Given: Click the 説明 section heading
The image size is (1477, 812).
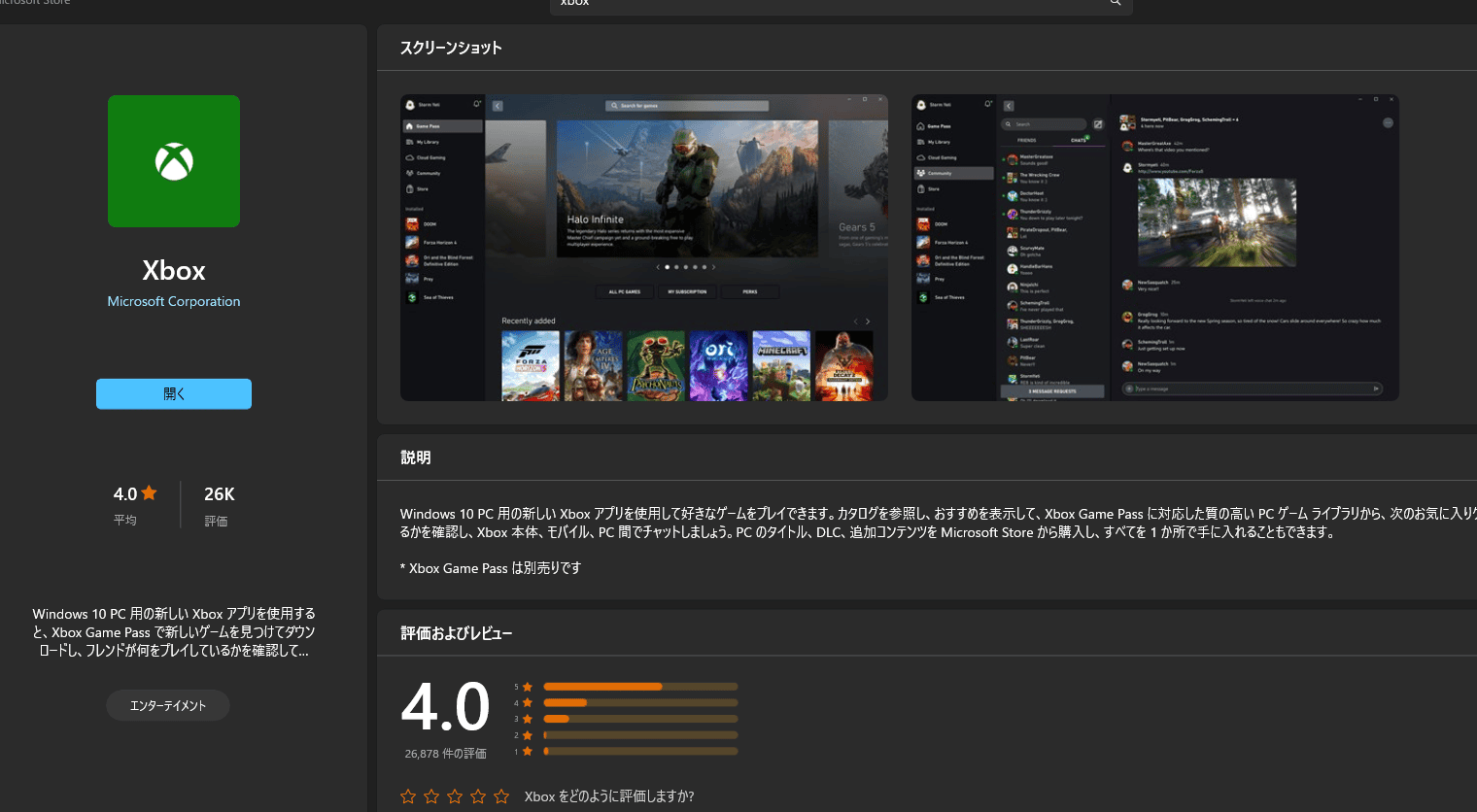Looking at the screenshot, I should click(x=415, y=457).
